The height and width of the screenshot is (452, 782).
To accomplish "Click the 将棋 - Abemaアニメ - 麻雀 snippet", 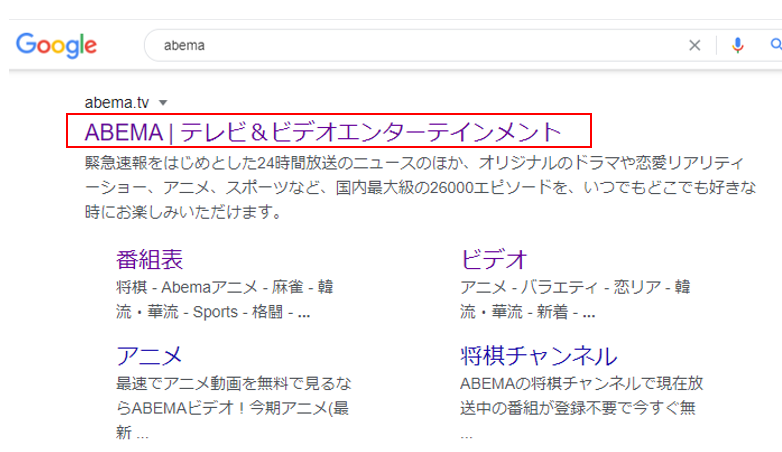I will point(224,299).
